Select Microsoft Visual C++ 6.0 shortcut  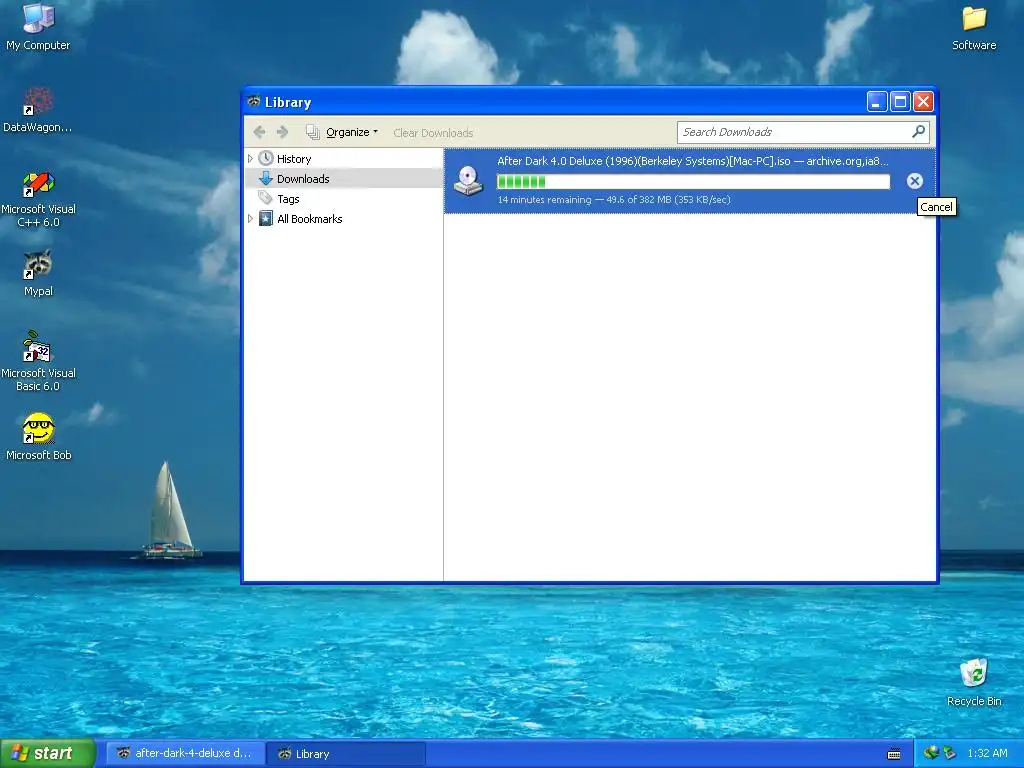point(38,199)
